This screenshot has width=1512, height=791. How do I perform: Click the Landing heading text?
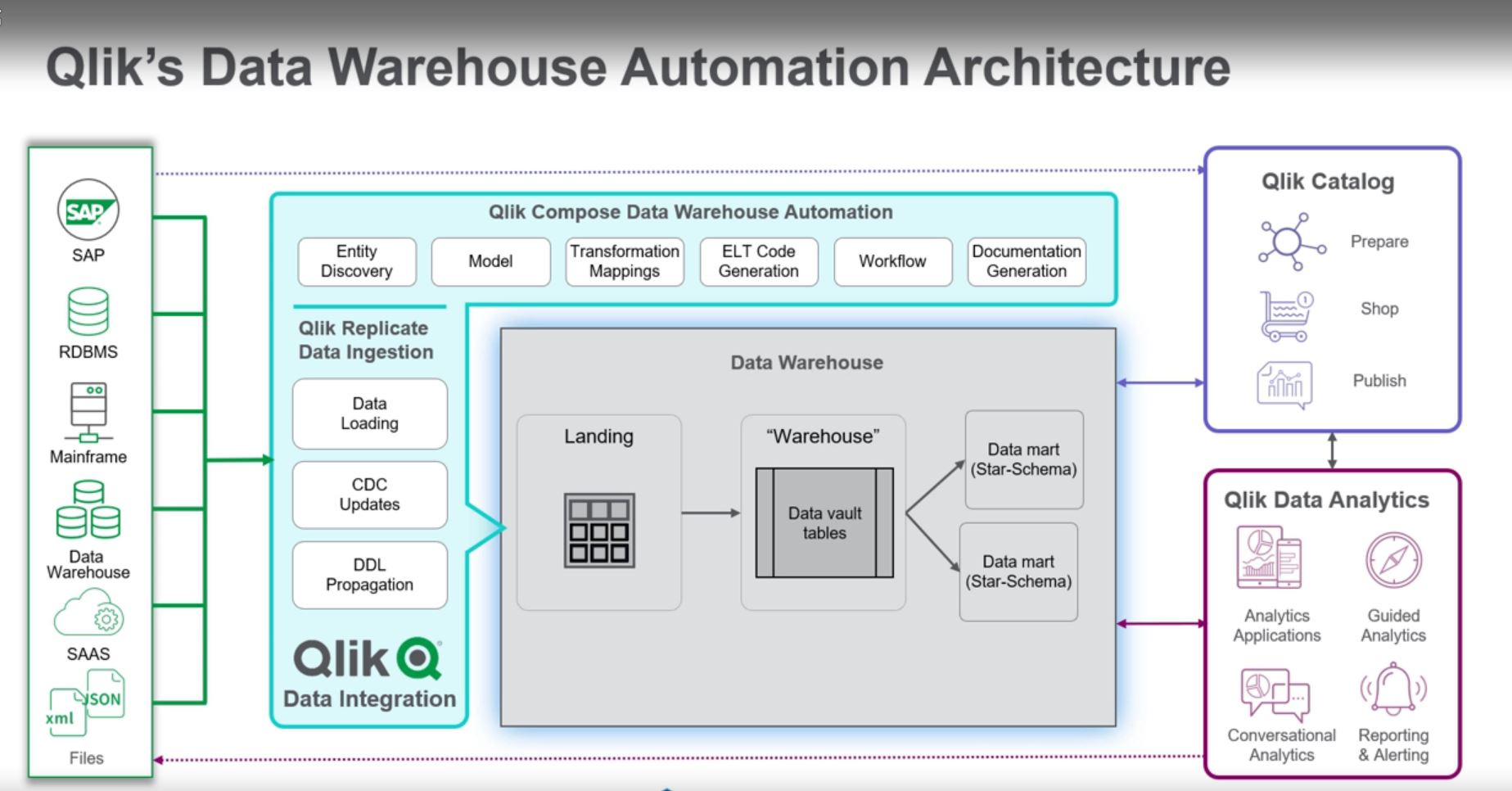598,436
